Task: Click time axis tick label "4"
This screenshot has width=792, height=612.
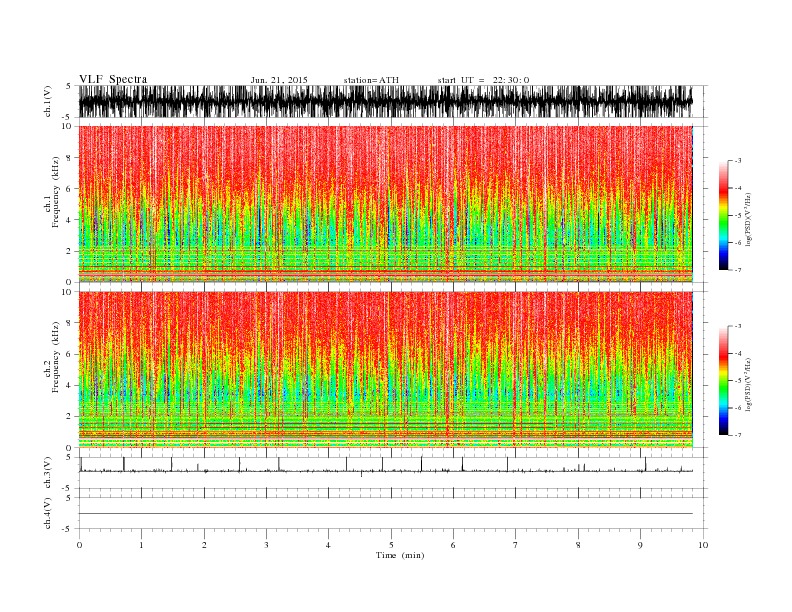Action: click(x=328, y=545)
